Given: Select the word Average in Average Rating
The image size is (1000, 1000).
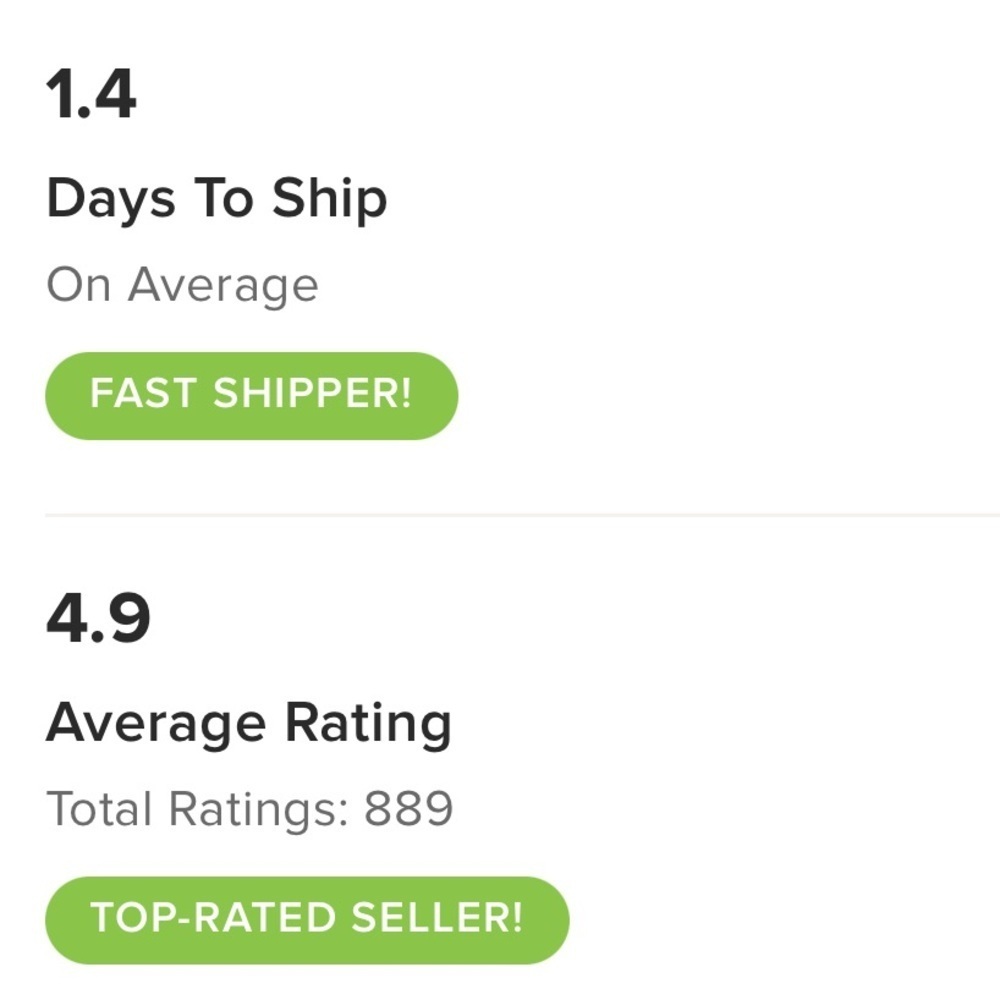Looking at the screenshot, I should pos(157,722).
